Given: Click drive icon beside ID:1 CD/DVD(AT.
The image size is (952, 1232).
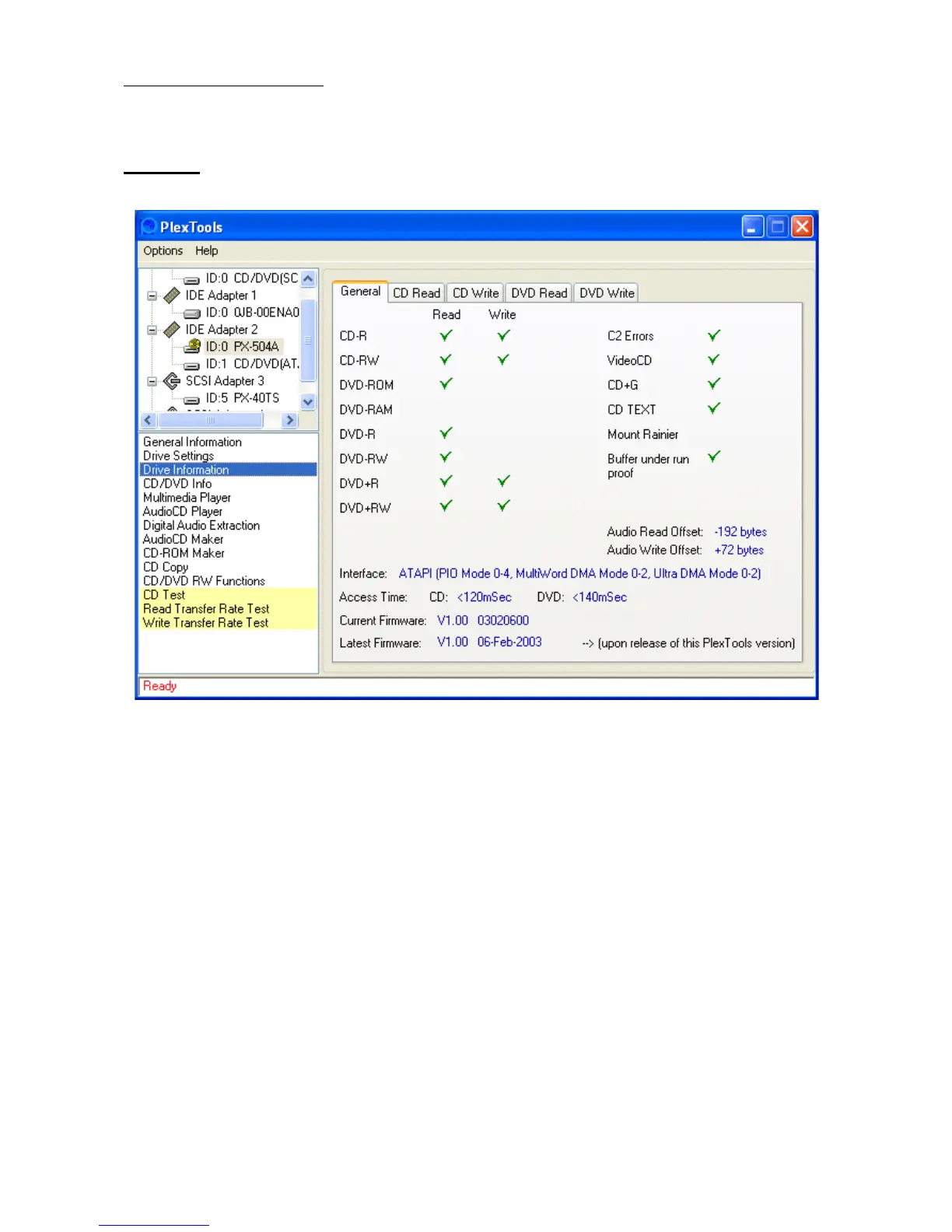Looking at the screenshot, I should point(191,365).
